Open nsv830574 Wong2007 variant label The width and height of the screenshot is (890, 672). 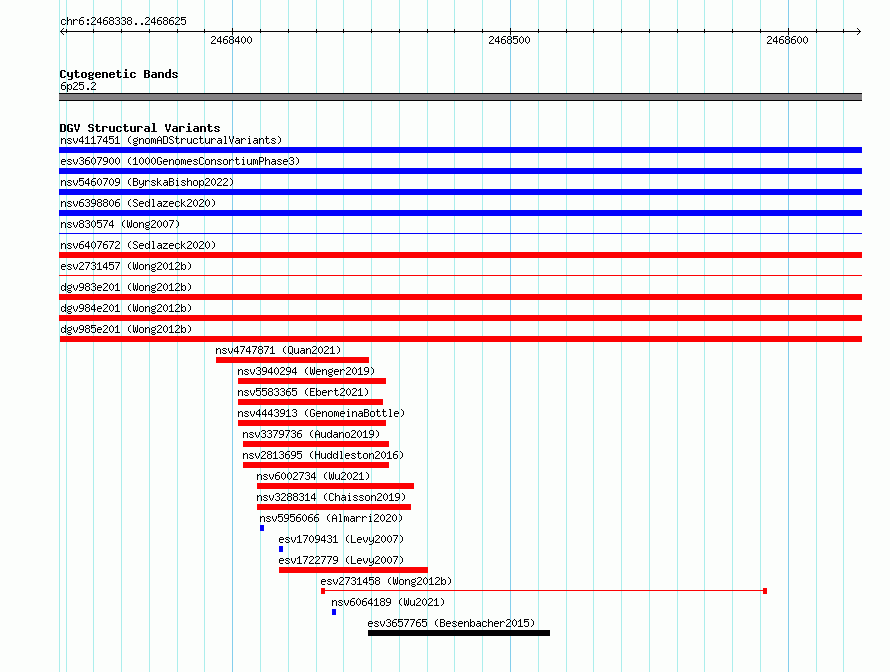[120, 224]
